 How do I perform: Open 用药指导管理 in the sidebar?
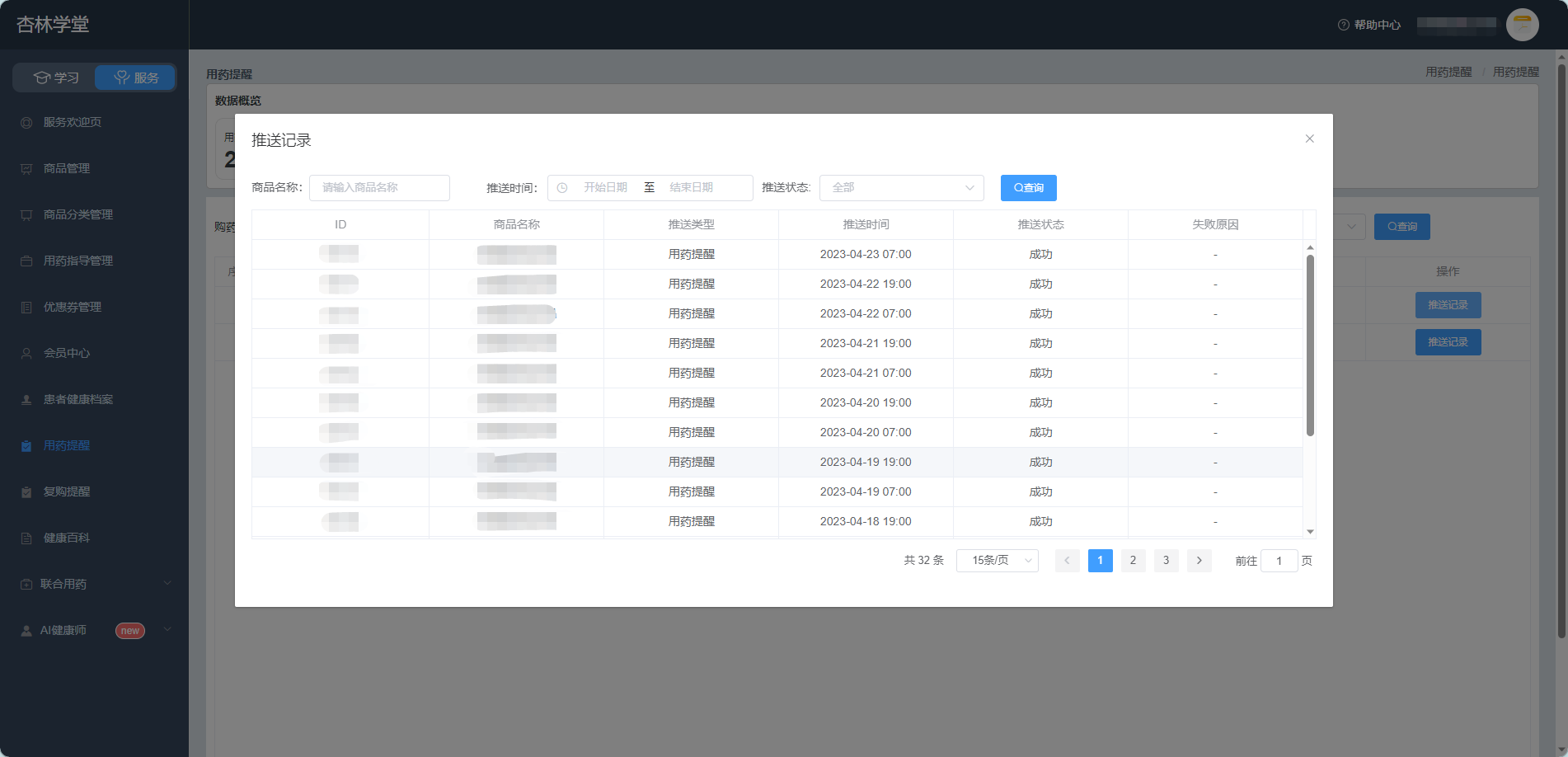(78, 261)
